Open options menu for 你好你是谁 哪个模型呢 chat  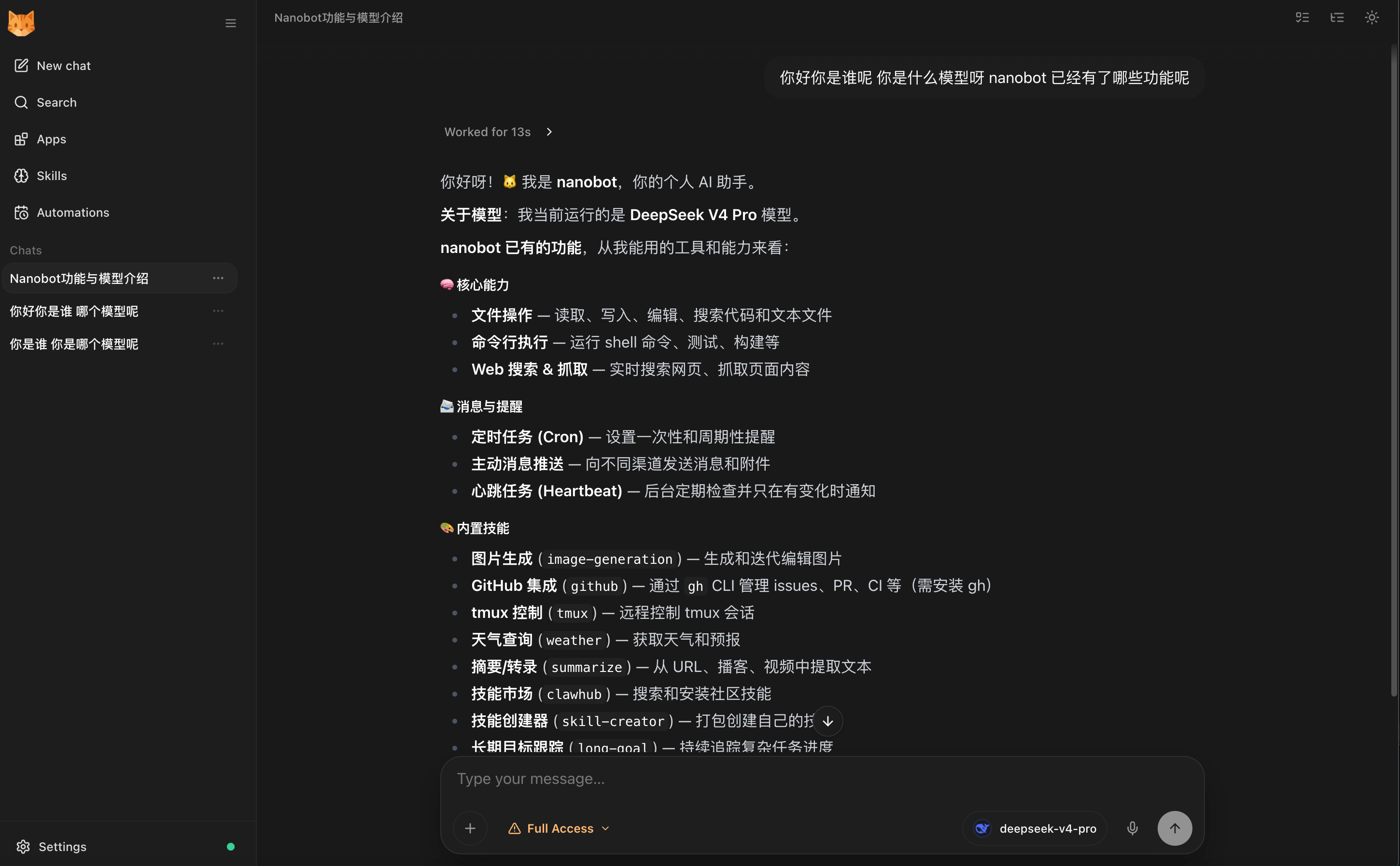coord(218,311)
